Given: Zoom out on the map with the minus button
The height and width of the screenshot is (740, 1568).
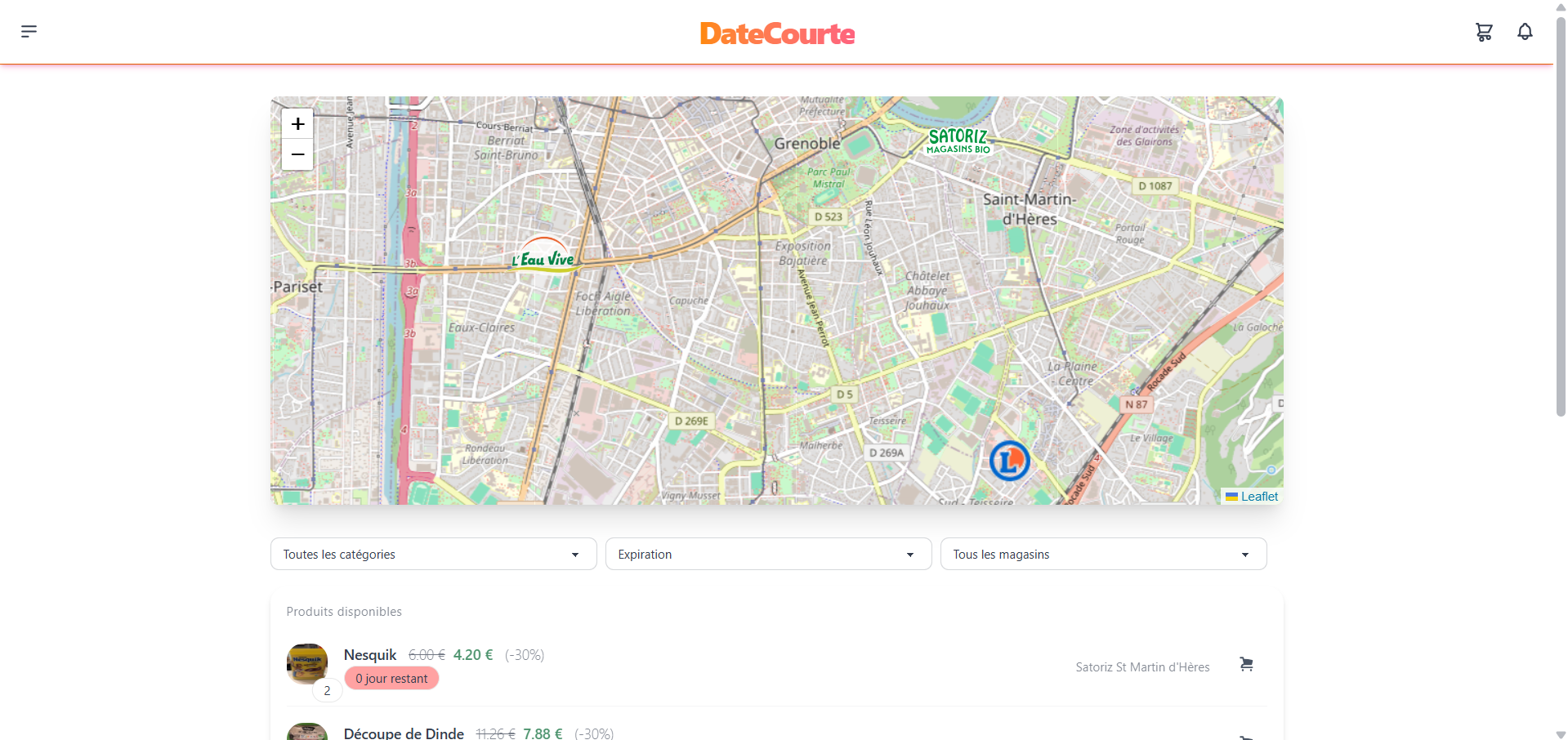Looking at the screenshot, I should click(x=297, y=154).
